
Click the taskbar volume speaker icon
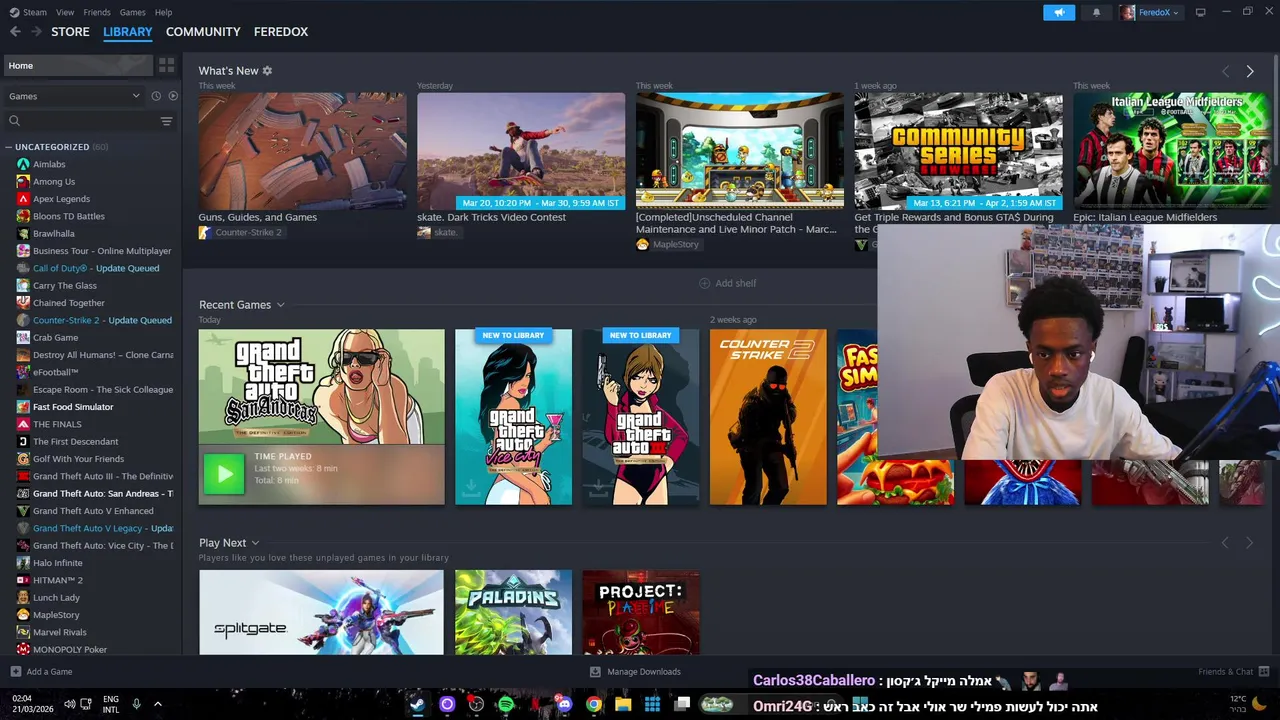tap(69, 704)
